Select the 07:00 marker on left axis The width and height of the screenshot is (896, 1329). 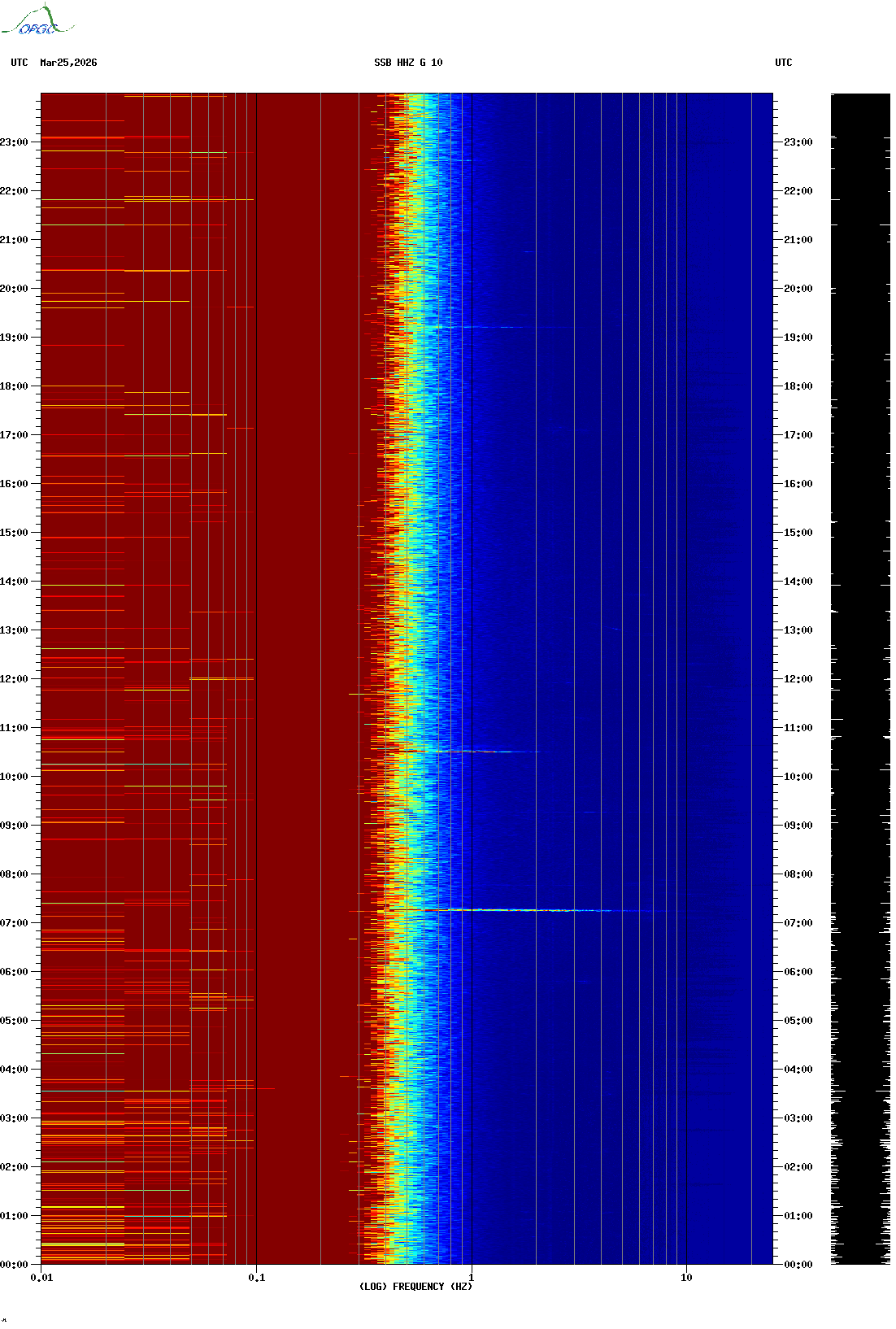[15, 923]
